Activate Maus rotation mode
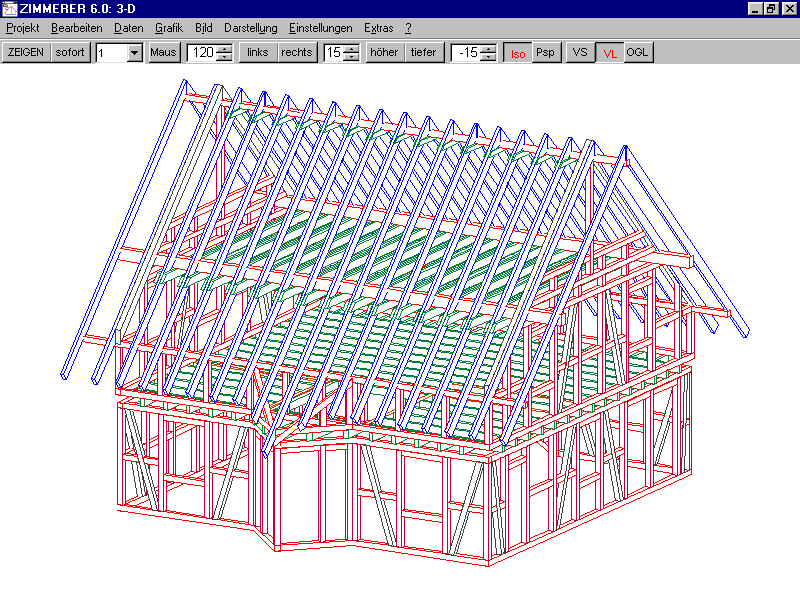The height and width of the screenshot is (600, 800). 163,52
